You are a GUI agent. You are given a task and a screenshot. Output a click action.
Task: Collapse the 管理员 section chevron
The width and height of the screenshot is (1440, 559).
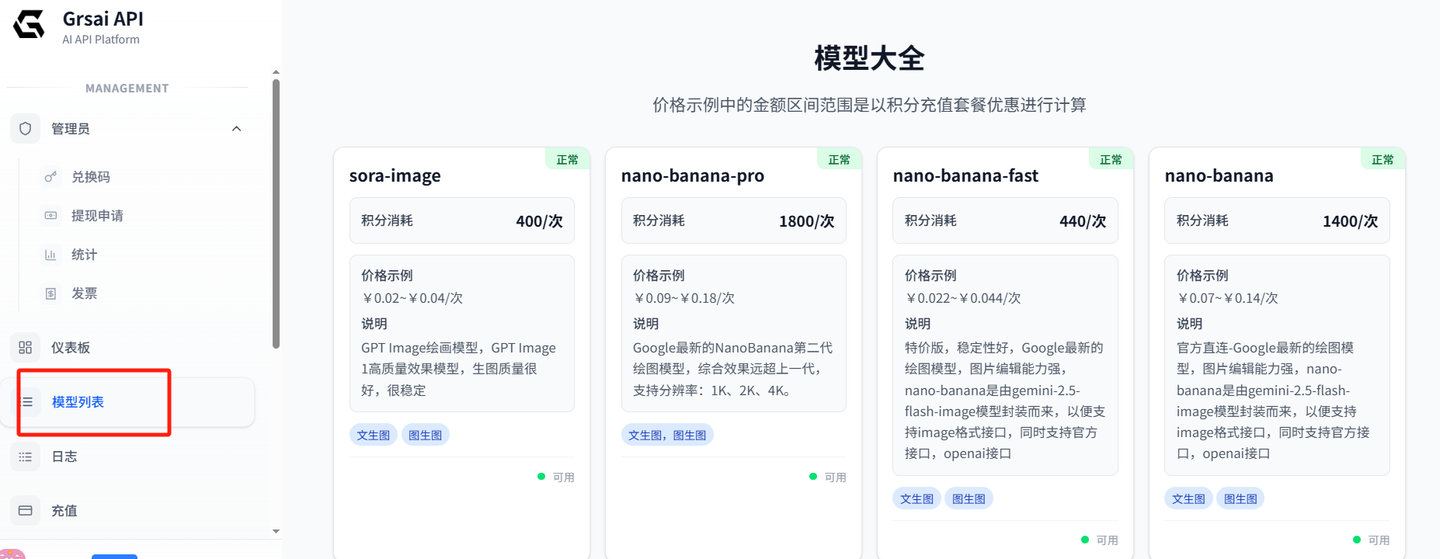coord(237,129)
